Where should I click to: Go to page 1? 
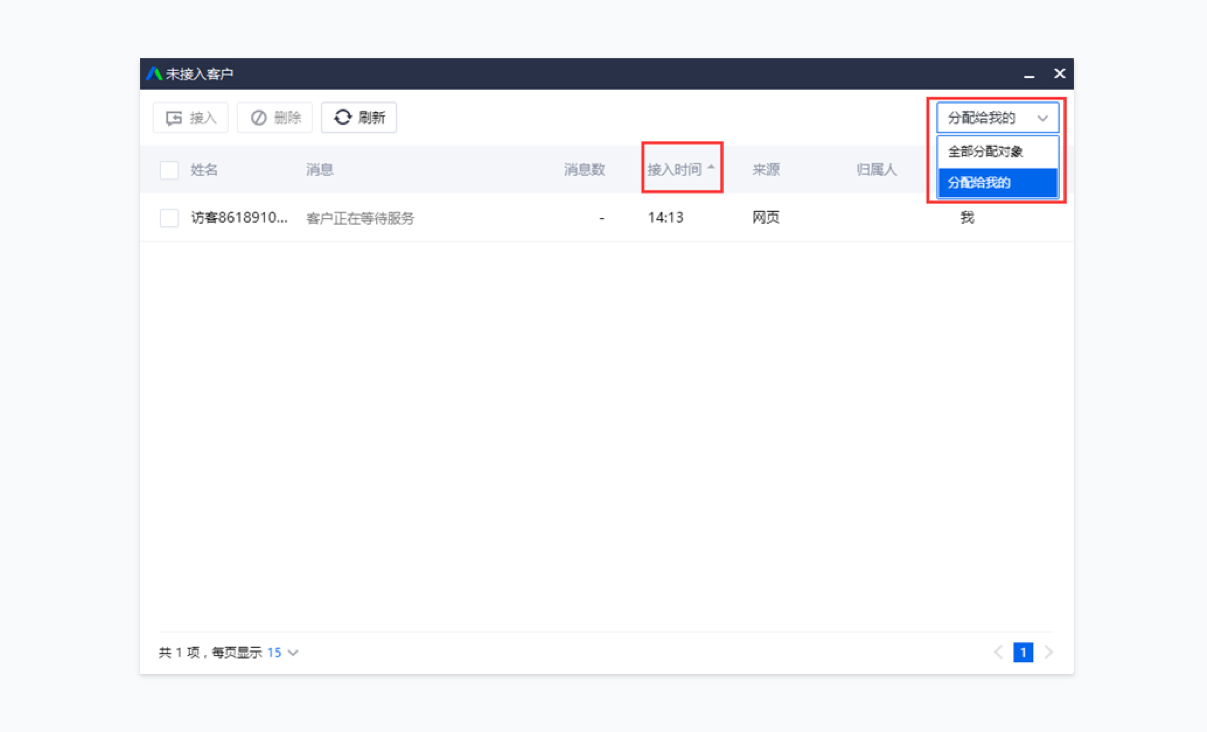(1023, 653)
